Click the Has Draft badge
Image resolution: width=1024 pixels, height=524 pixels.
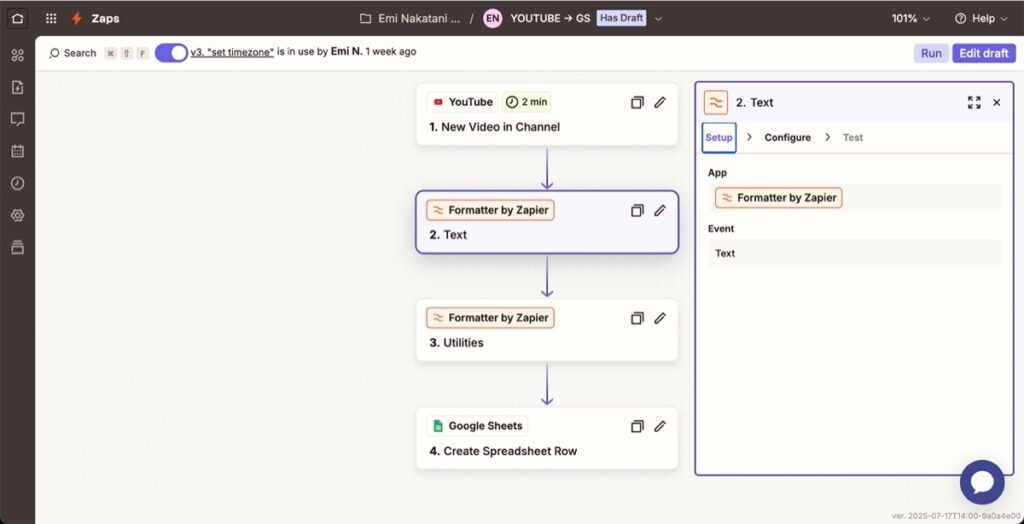[621, 18]
